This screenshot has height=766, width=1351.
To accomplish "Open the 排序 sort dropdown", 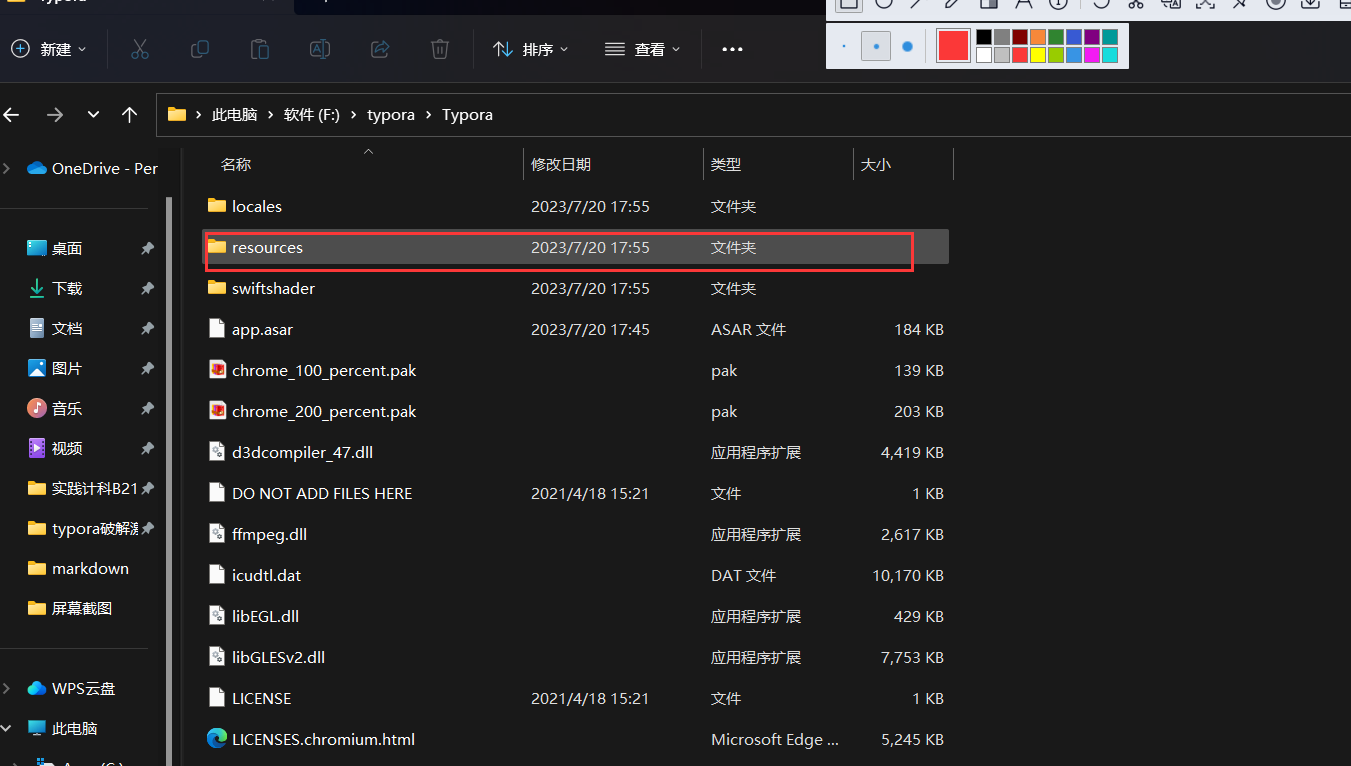I will (531, 49).
